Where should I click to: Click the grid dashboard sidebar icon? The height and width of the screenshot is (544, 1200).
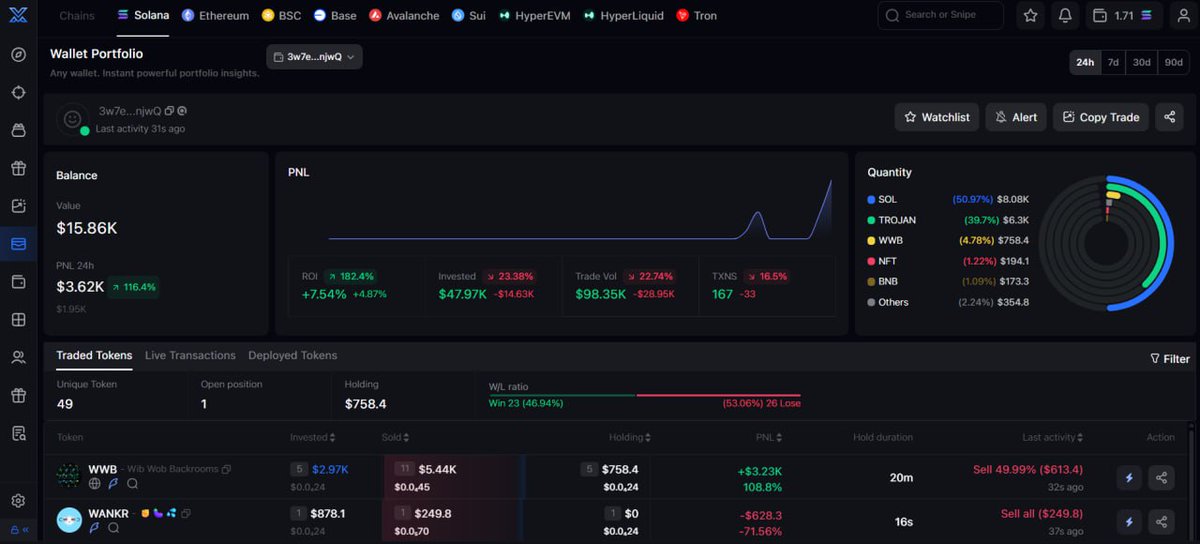click(18, 320)
